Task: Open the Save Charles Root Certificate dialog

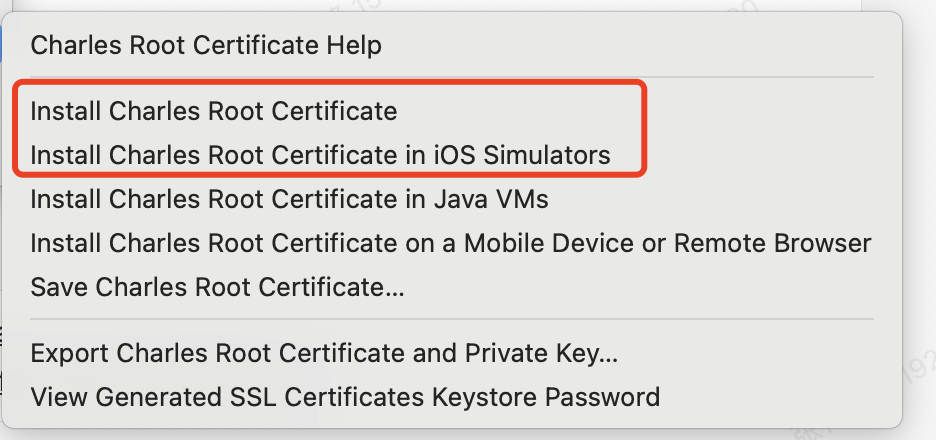Action: pyautogui.click(x=217, y=287)
